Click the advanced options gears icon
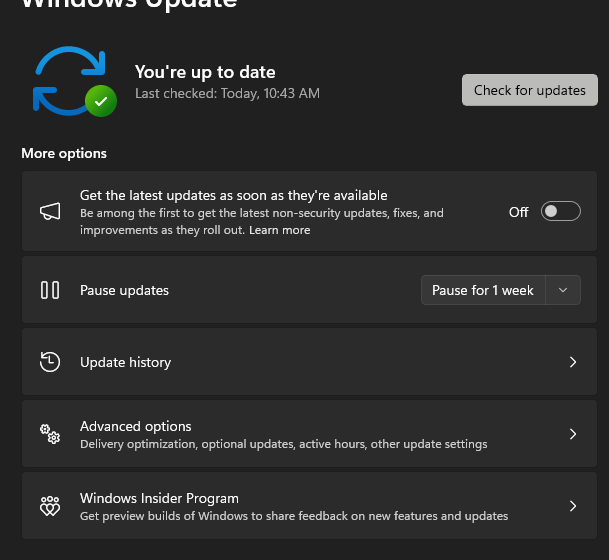 point(50,434)
